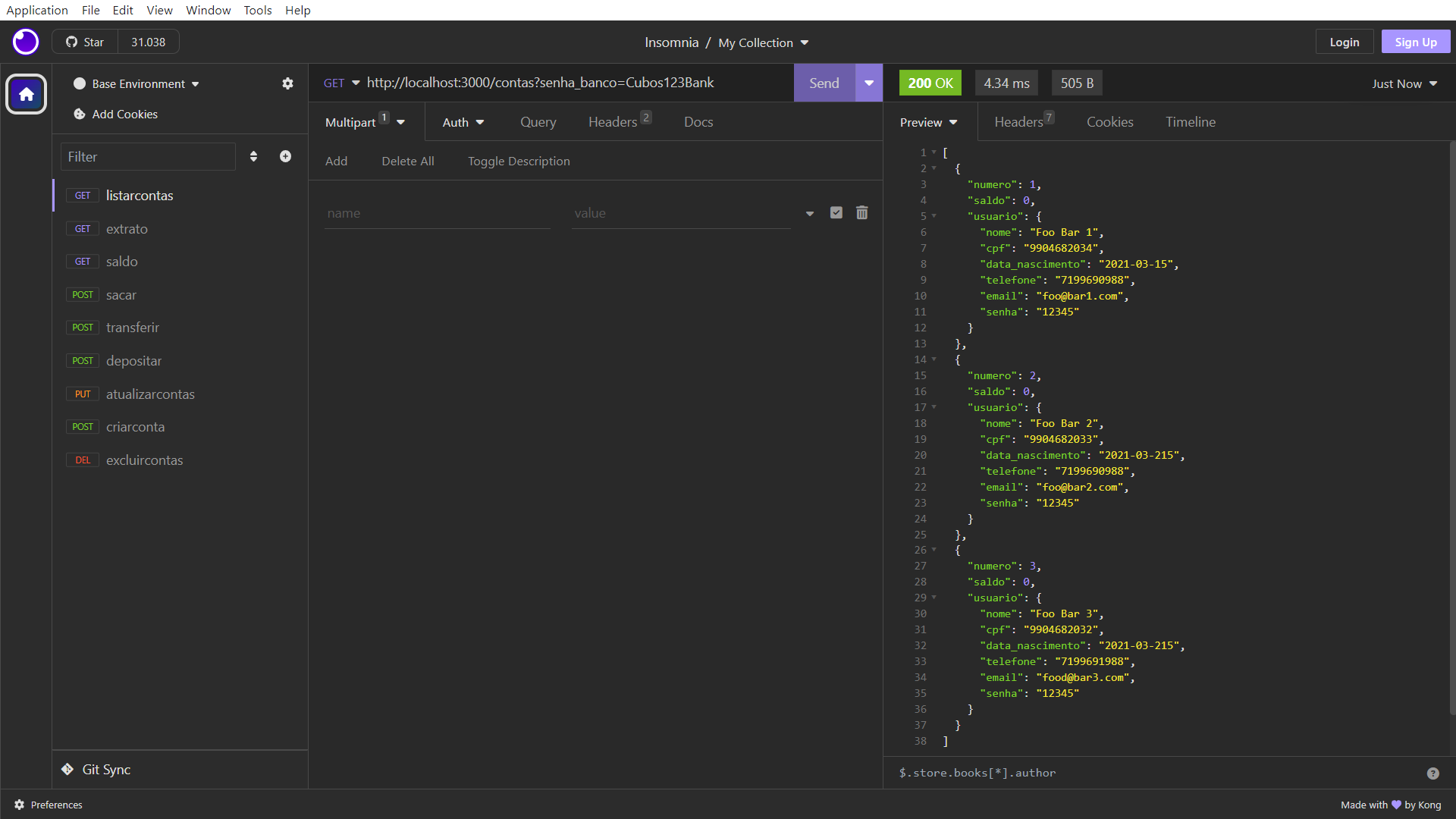Click the add request plus icon
This screenshot has width=1456, height=819.
285,156
